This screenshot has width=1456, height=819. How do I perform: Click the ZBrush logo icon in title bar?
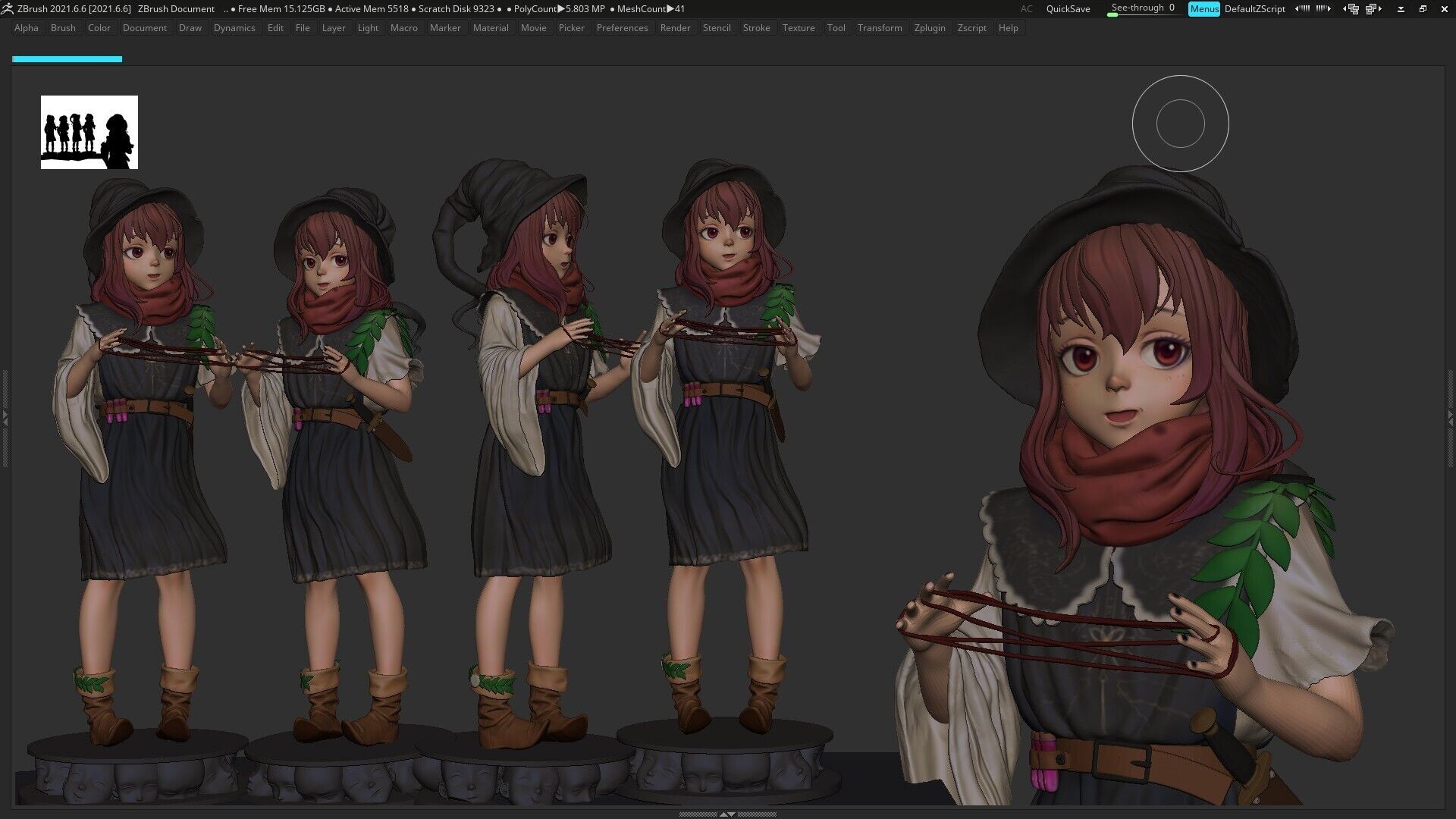[9, 8]
